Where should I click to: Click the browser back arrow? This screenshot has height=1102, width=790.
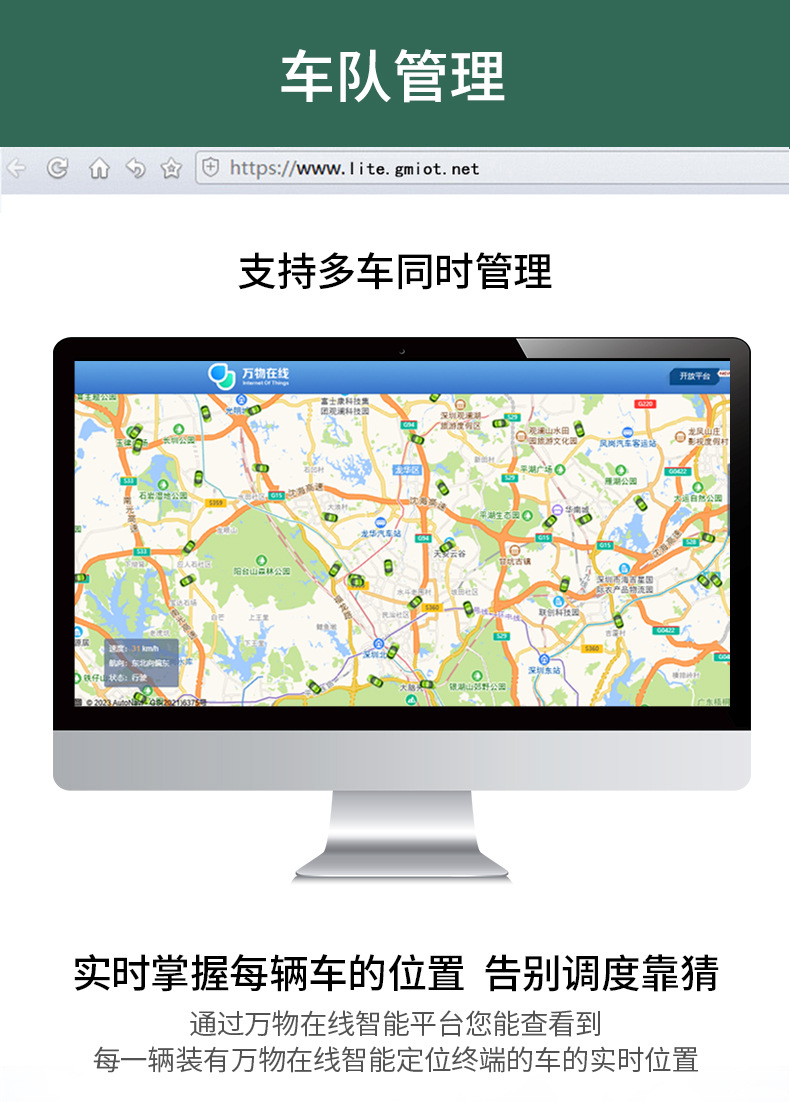[x=16, y=168]
